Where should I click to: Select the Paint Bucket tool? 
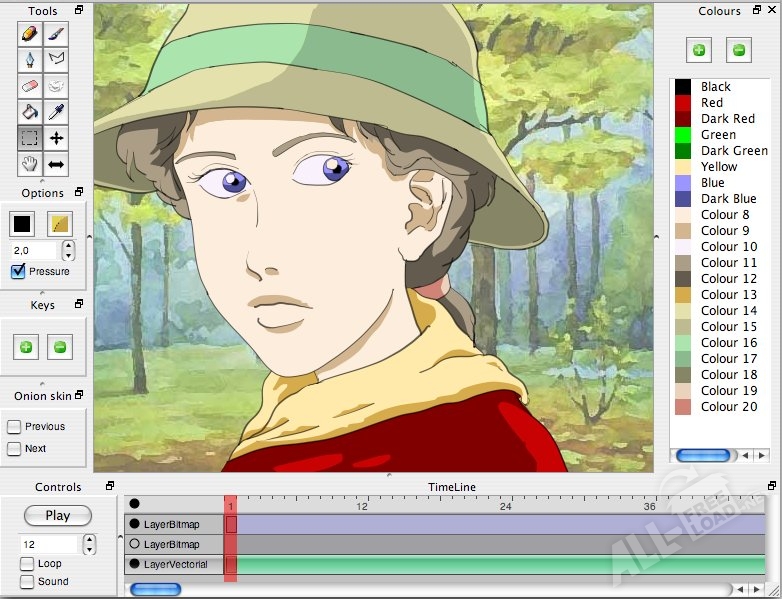pos(29,112)
